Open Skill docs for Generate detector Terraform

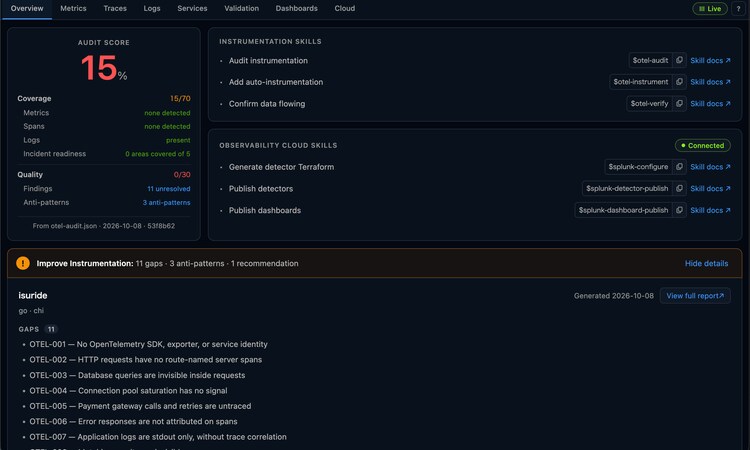pyautogui.click(x=710, y=167)
